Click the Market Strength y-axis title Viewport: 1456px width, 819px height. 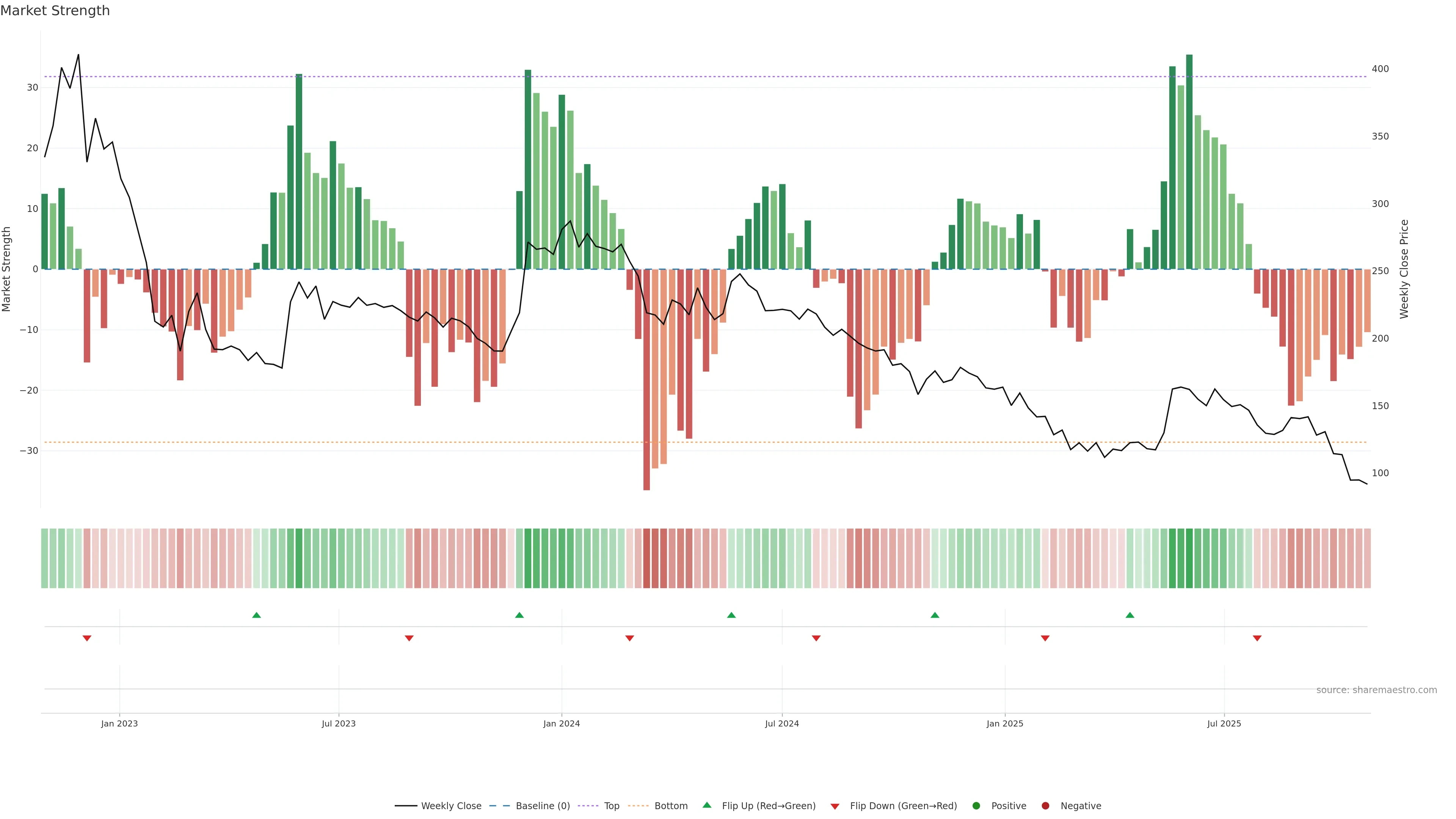click(7, 269)
